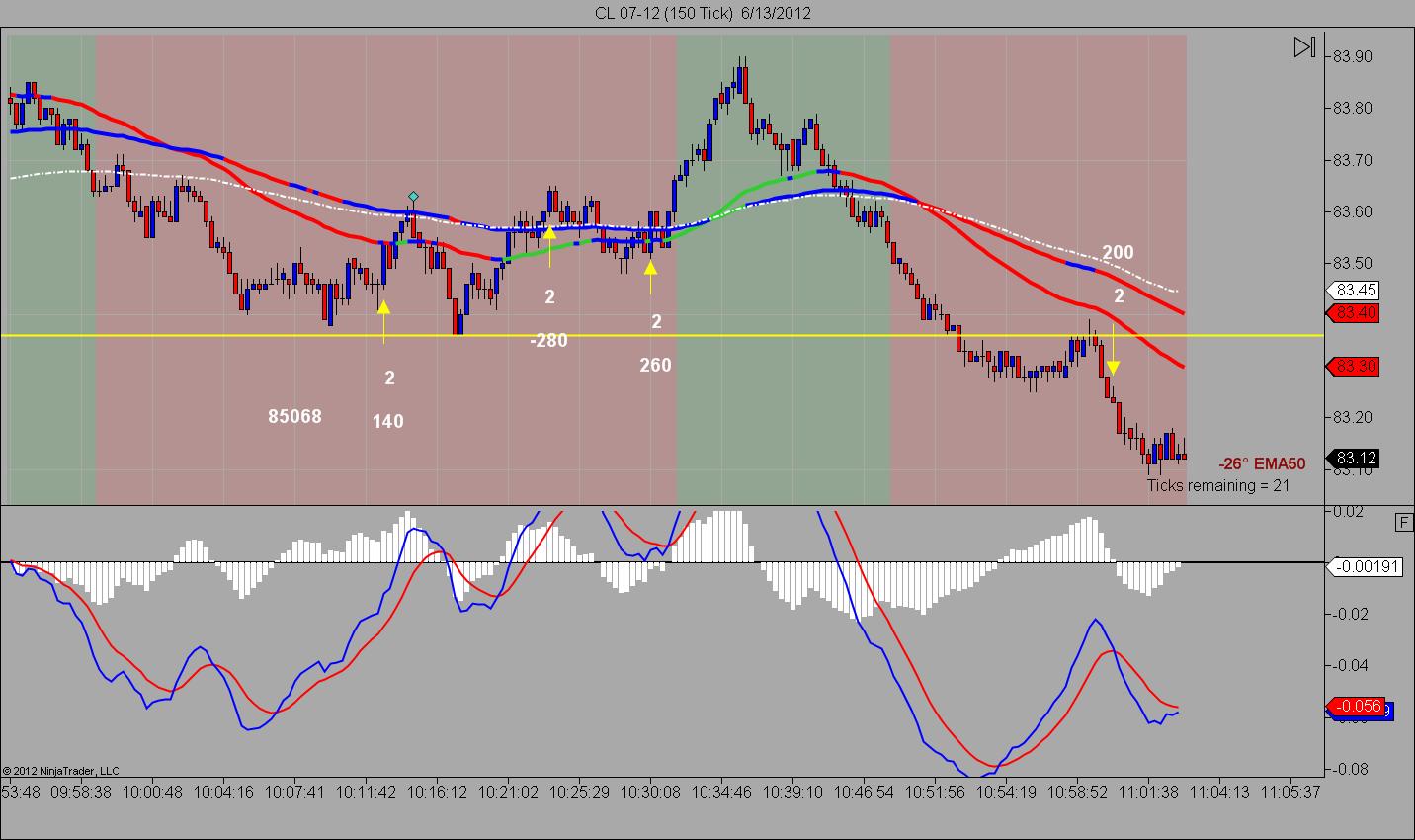Click the red 83.30 price marker
The image size is (1415, 840).
tap(1355, 367)
